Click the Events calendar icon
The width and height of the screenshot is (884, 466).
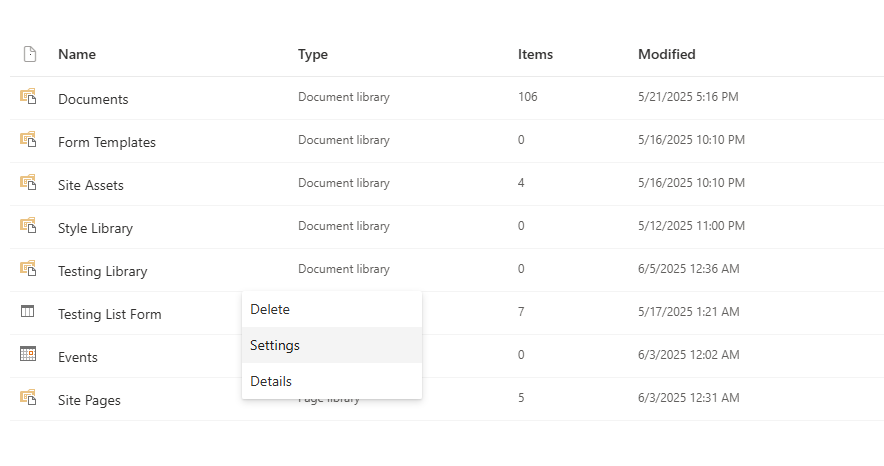(x=28, y=354)
